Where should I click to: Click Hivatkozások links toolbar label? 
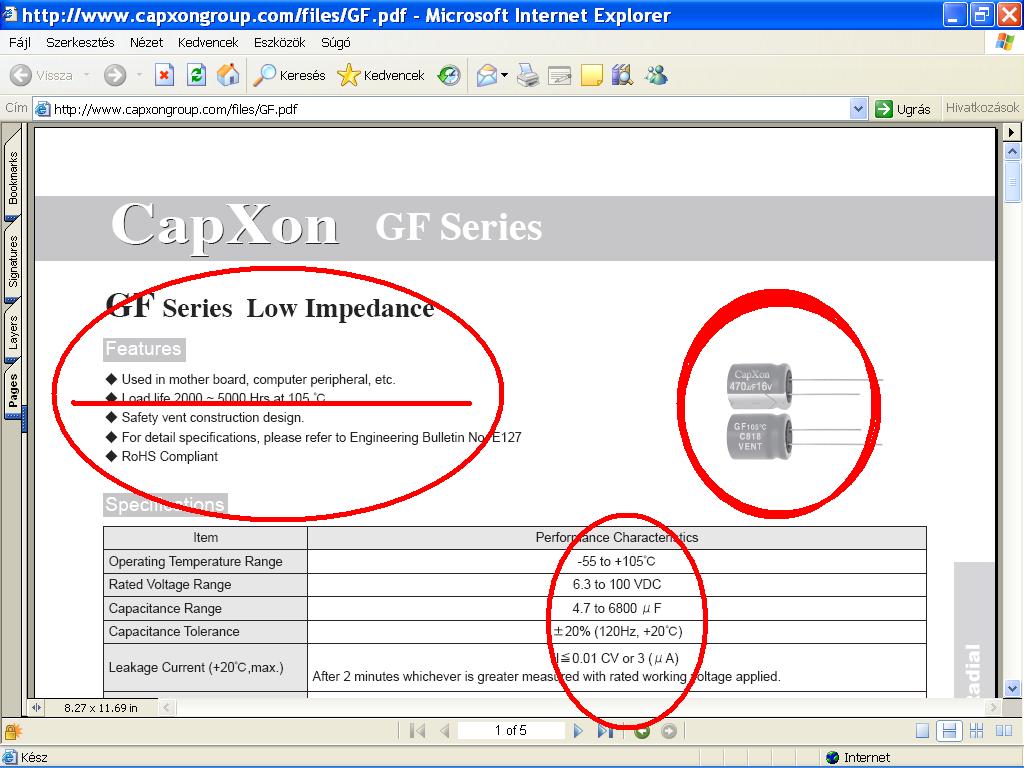pyautogui.click(x=982, y=108)
